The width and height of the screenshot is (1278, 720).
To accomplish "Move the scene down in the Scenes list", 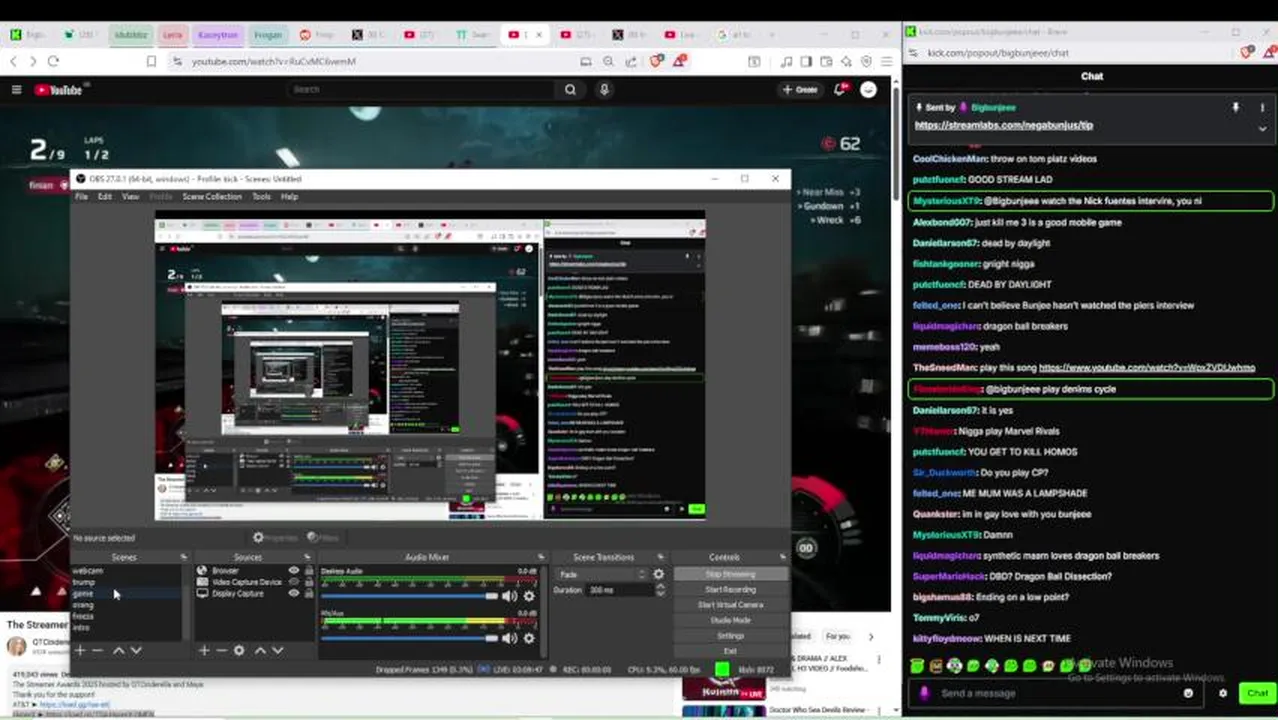I will [136, 650].
